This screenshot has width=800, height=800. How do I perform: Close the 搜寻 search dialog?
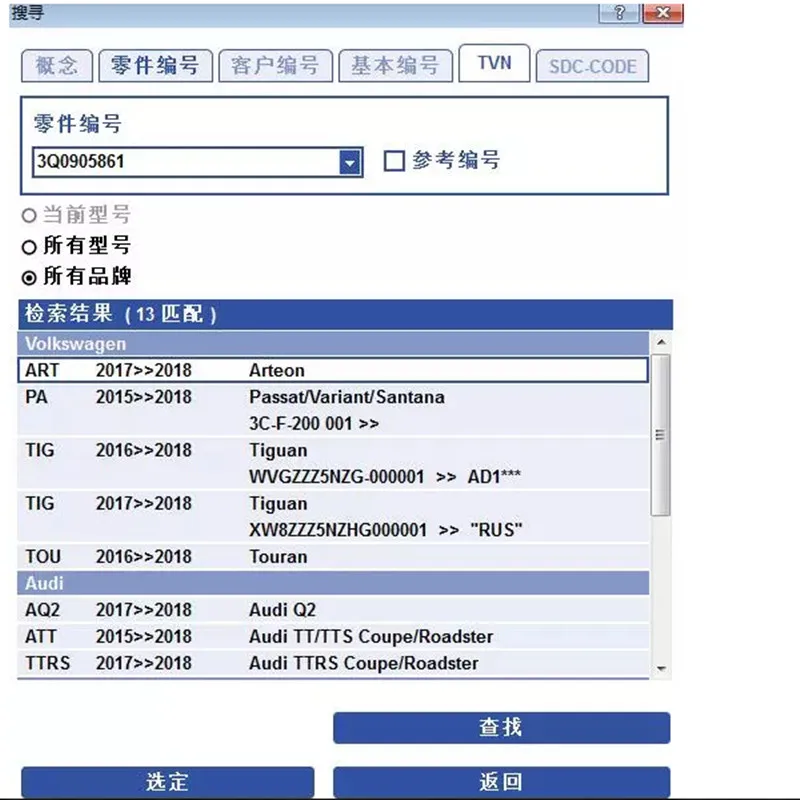pyautogui.click(x=663, y=13)
